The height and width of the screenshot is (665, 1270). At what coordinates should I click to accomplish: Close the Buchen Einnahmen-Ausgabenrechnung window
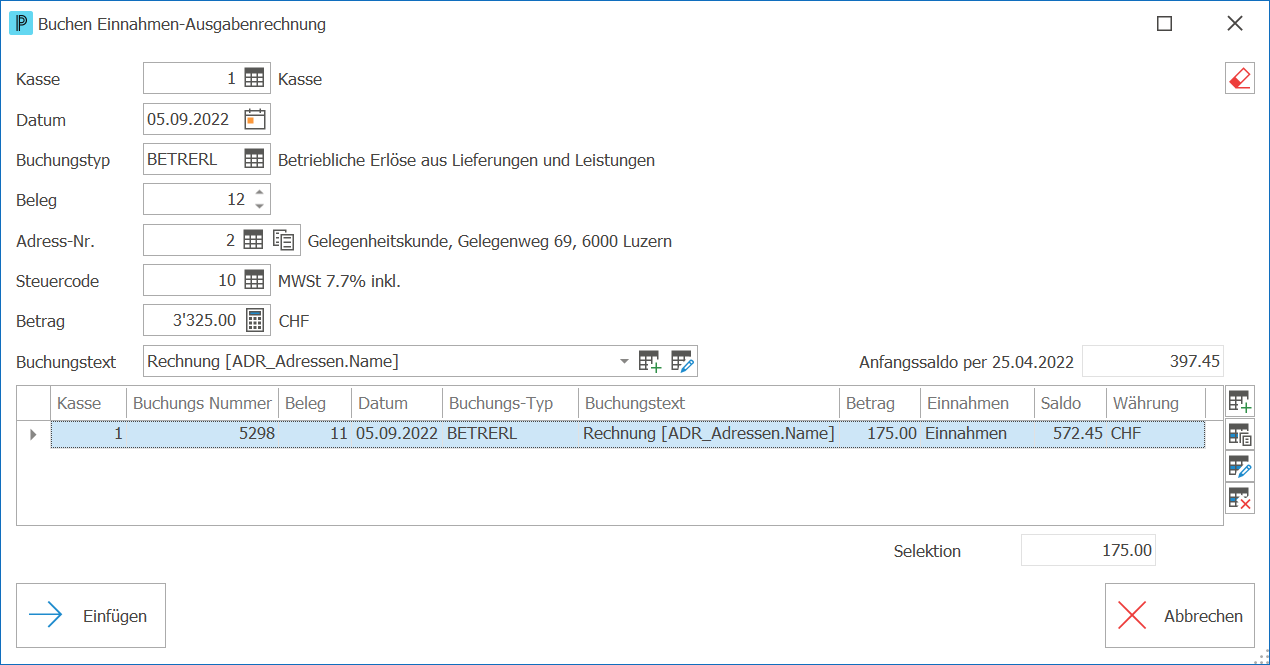click(x=1235, y=23)
